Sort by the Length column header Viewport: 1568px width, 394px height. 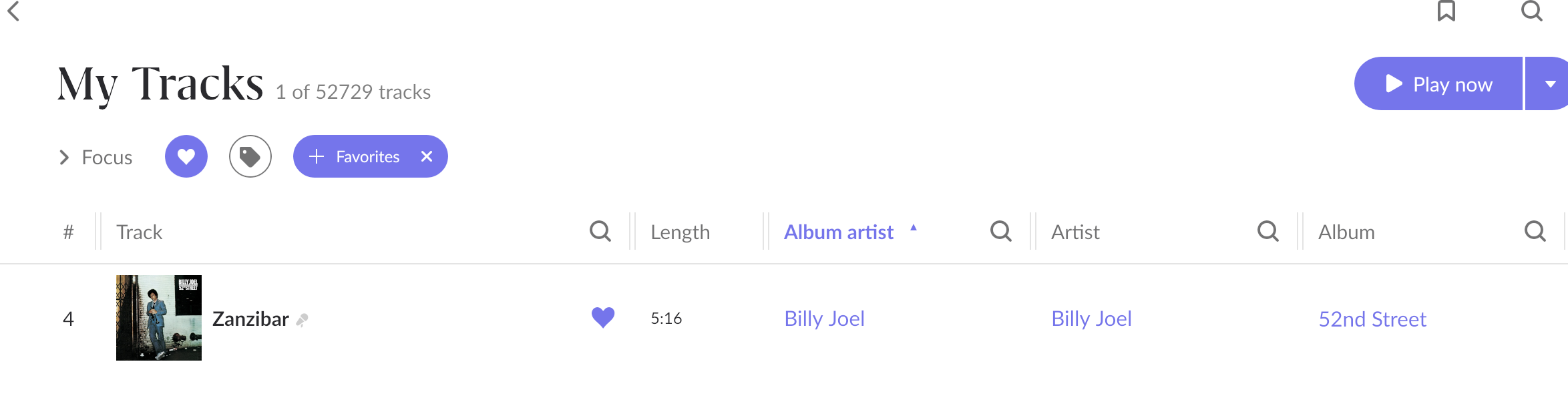[x=680, y=232]
